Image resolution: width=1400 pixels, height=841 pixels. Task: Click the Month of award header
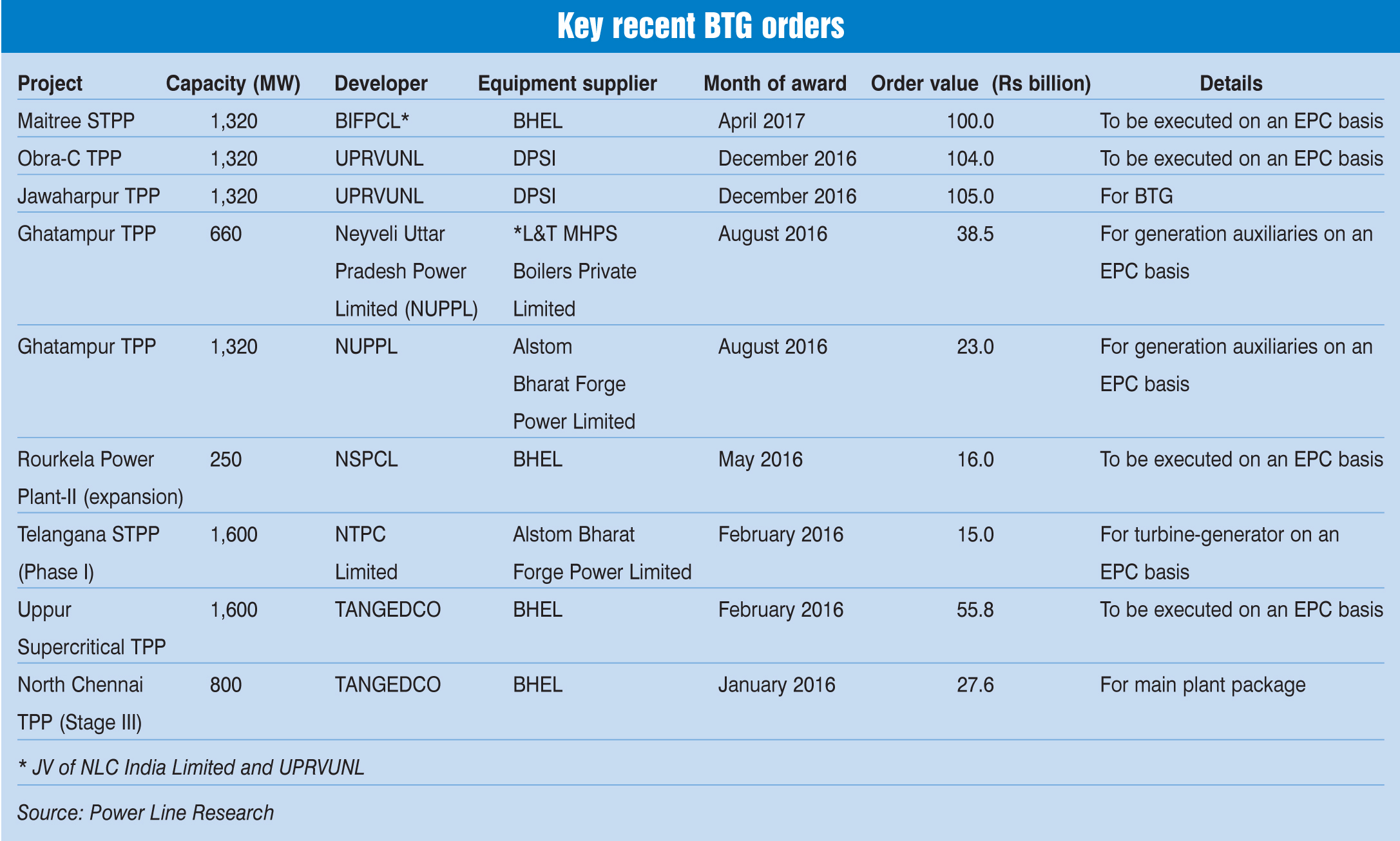pyautogui.click(x=774, y=83)
